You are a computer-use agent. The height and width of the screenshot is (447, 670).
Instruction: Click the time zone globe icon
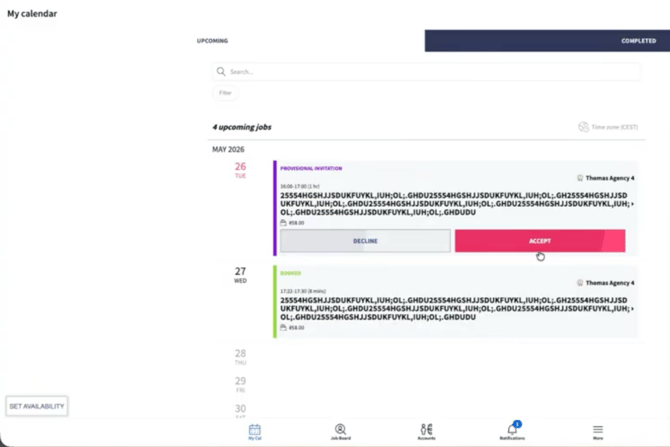pyautogui.click(x=583, y=127)
